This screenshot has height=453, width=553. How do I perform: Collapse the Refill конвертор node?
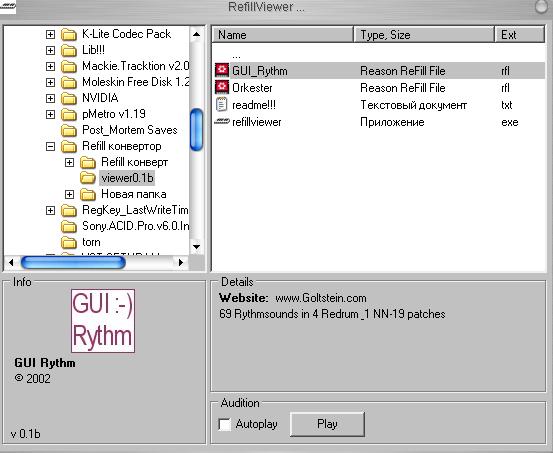click(50, 146)
